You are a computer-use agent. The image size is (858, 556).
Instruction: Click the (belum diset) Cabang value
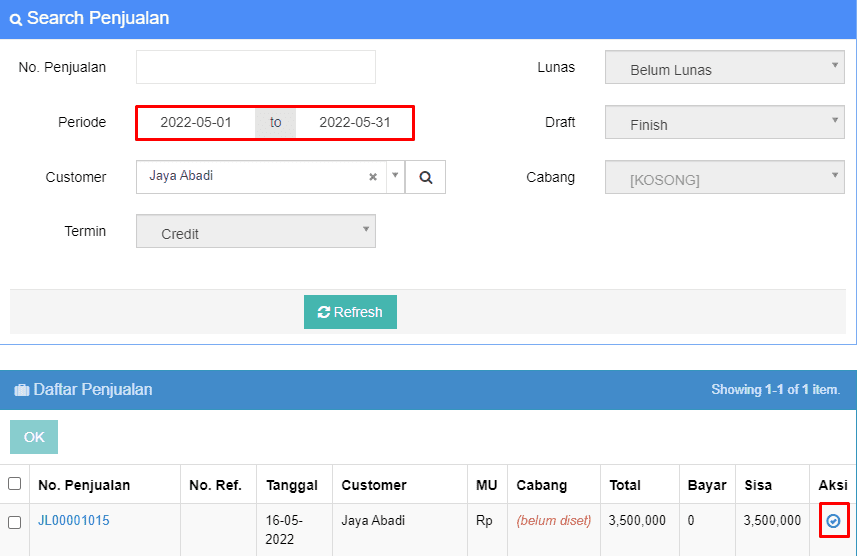(553, 521)
